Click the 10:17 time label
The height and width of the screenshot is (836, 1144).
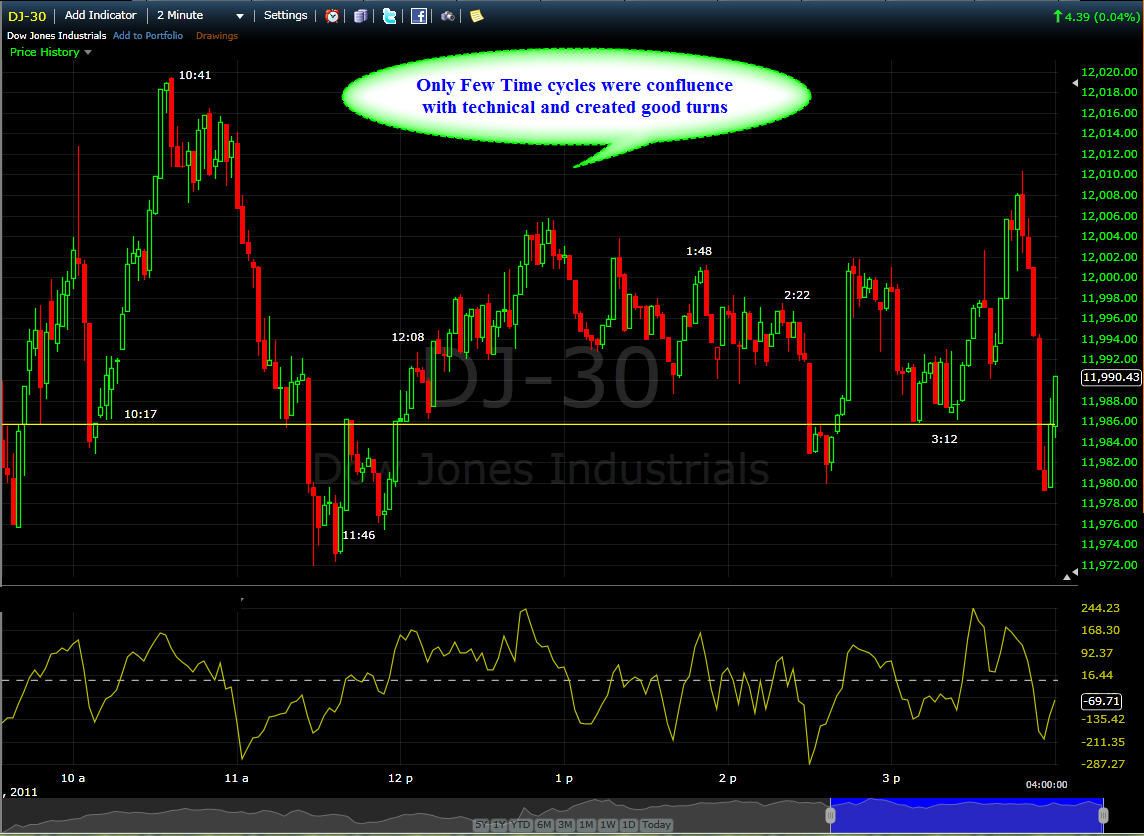coord(140,414)
